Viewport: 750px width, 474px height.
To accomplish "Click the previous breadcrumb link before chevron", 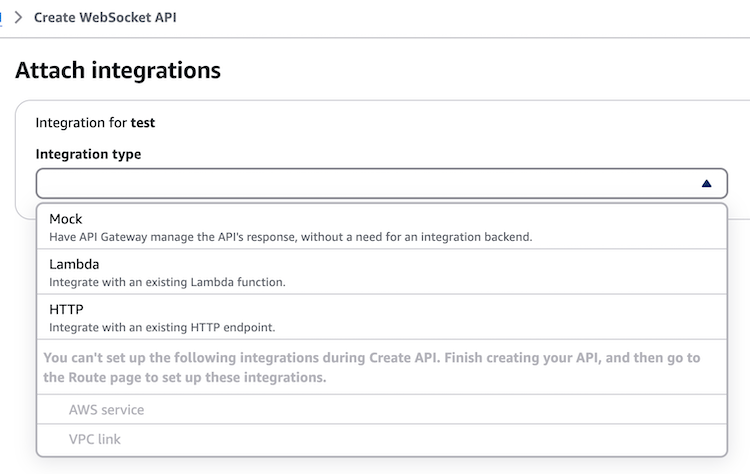I will coord(1,18).
